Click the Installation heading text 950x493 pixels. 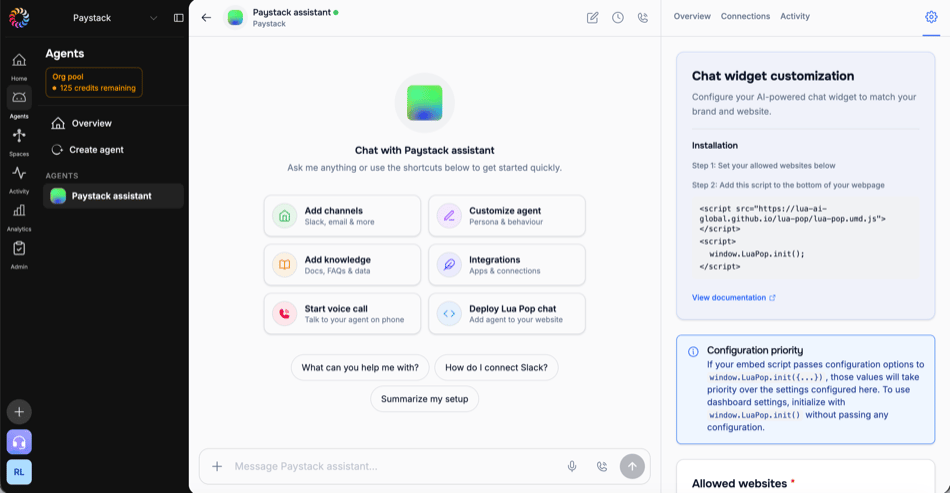[715, 145]
